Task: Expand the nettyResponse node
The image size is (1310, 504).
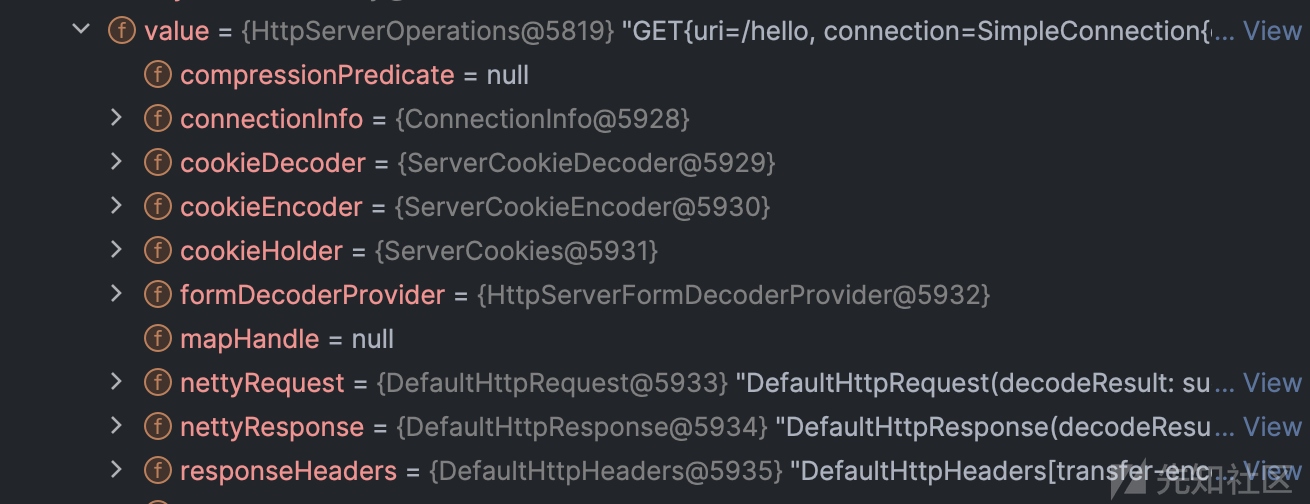Action: click(x=116, y=426)
